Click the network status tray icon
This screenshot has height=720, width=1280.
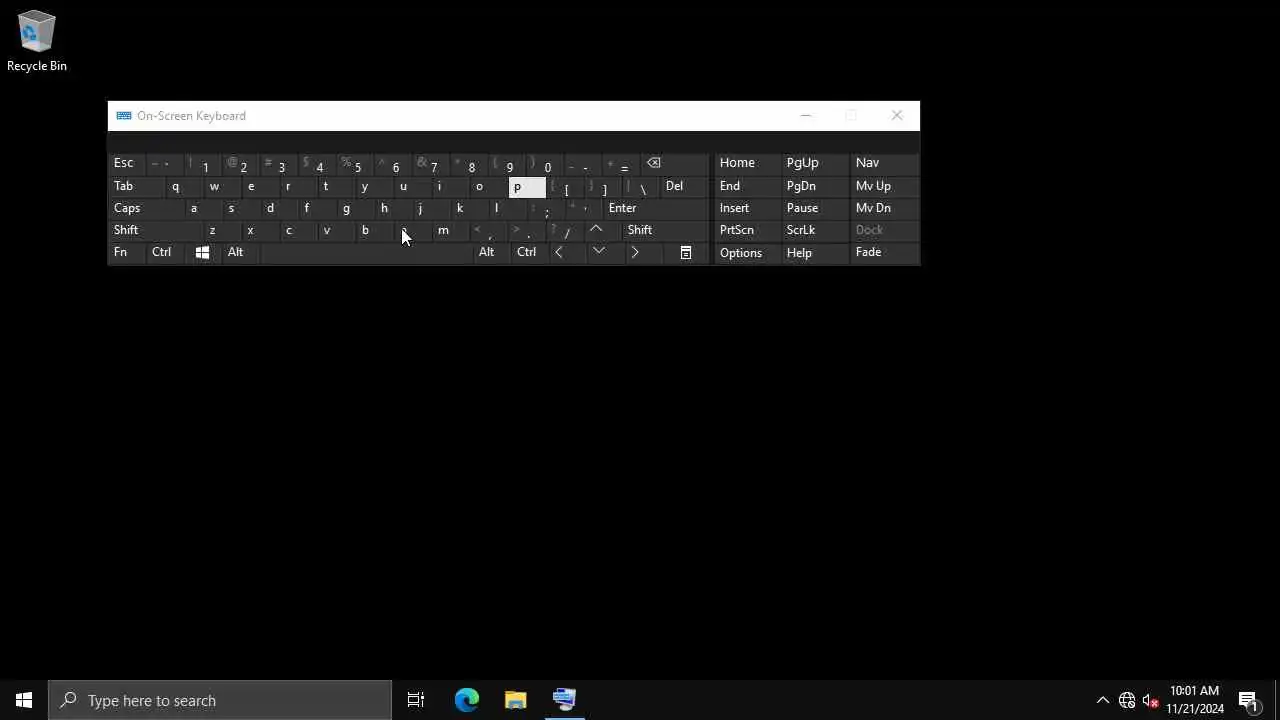1127,700
